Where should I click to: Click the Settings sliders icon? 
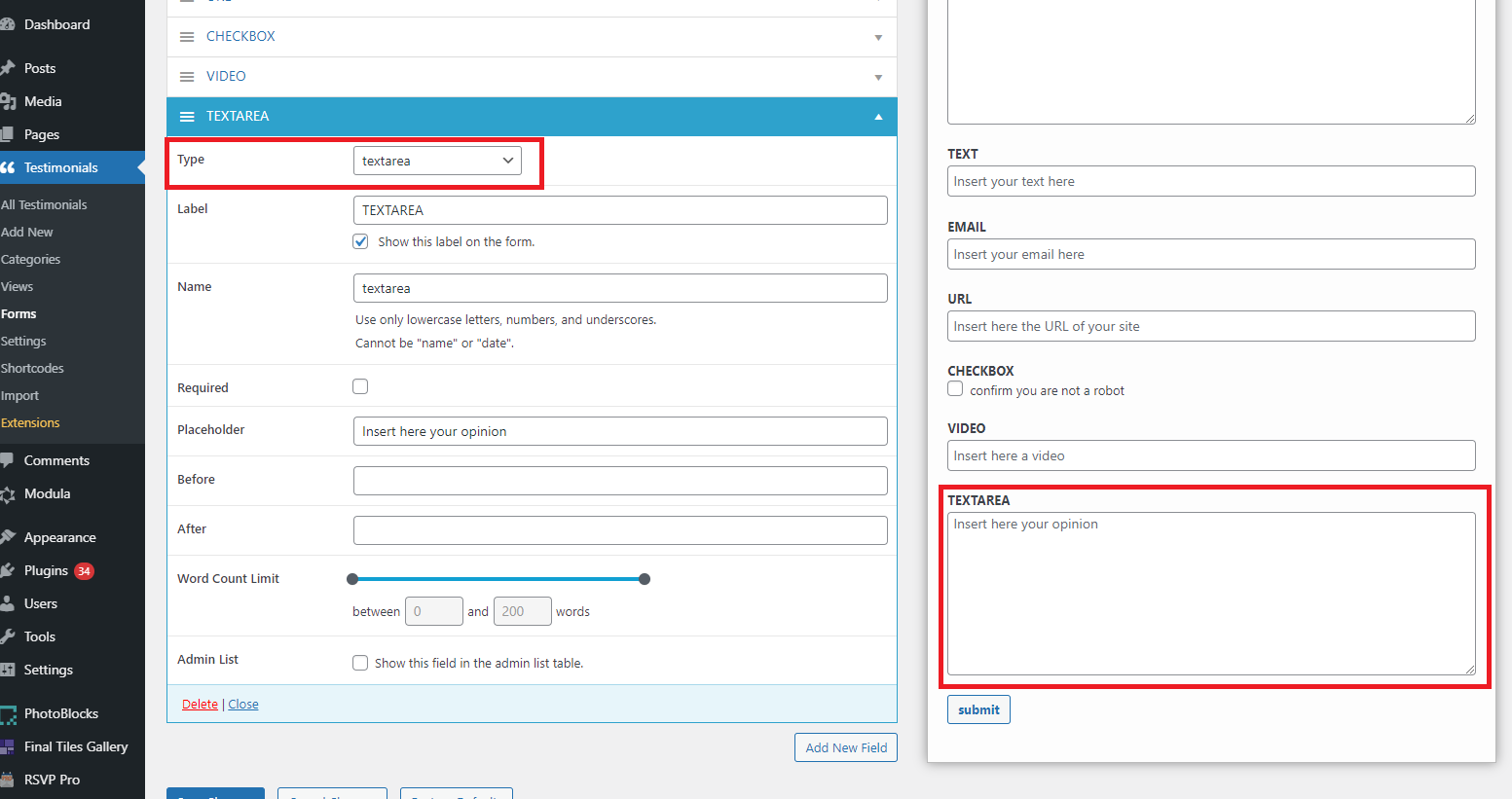(x=7, y=670)
